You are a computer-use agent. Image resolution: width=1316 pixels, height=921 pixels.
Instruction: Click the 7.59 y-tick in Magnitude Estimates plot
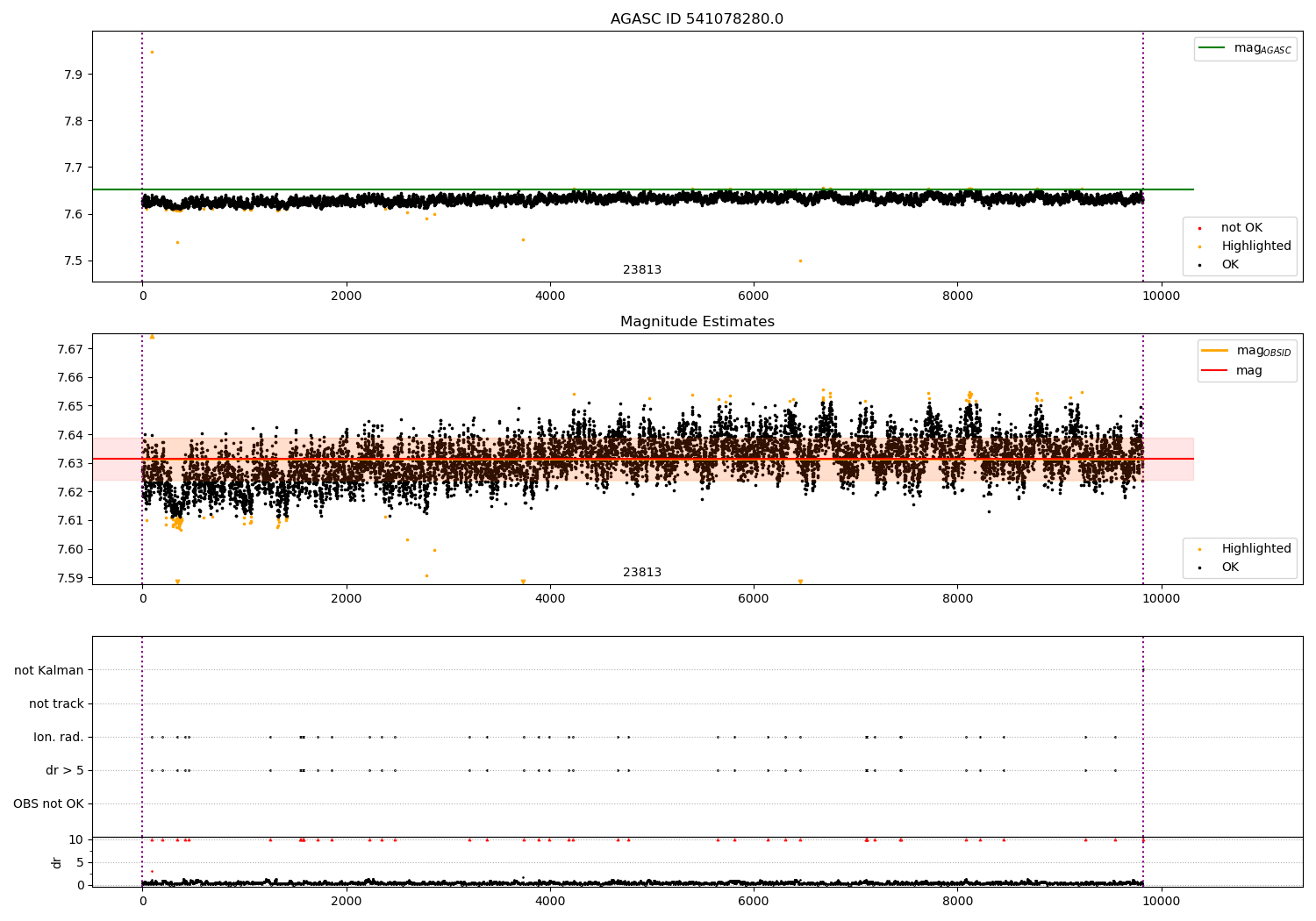click(x=70, y=578)
